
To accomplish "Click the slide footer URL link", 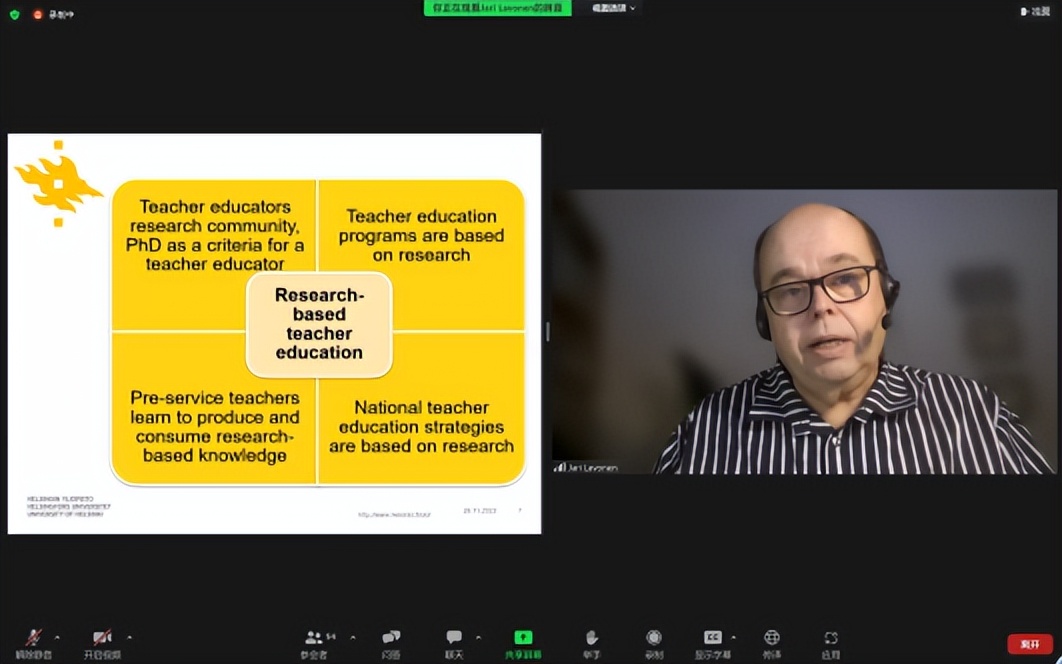I will [x=394, y=514].
